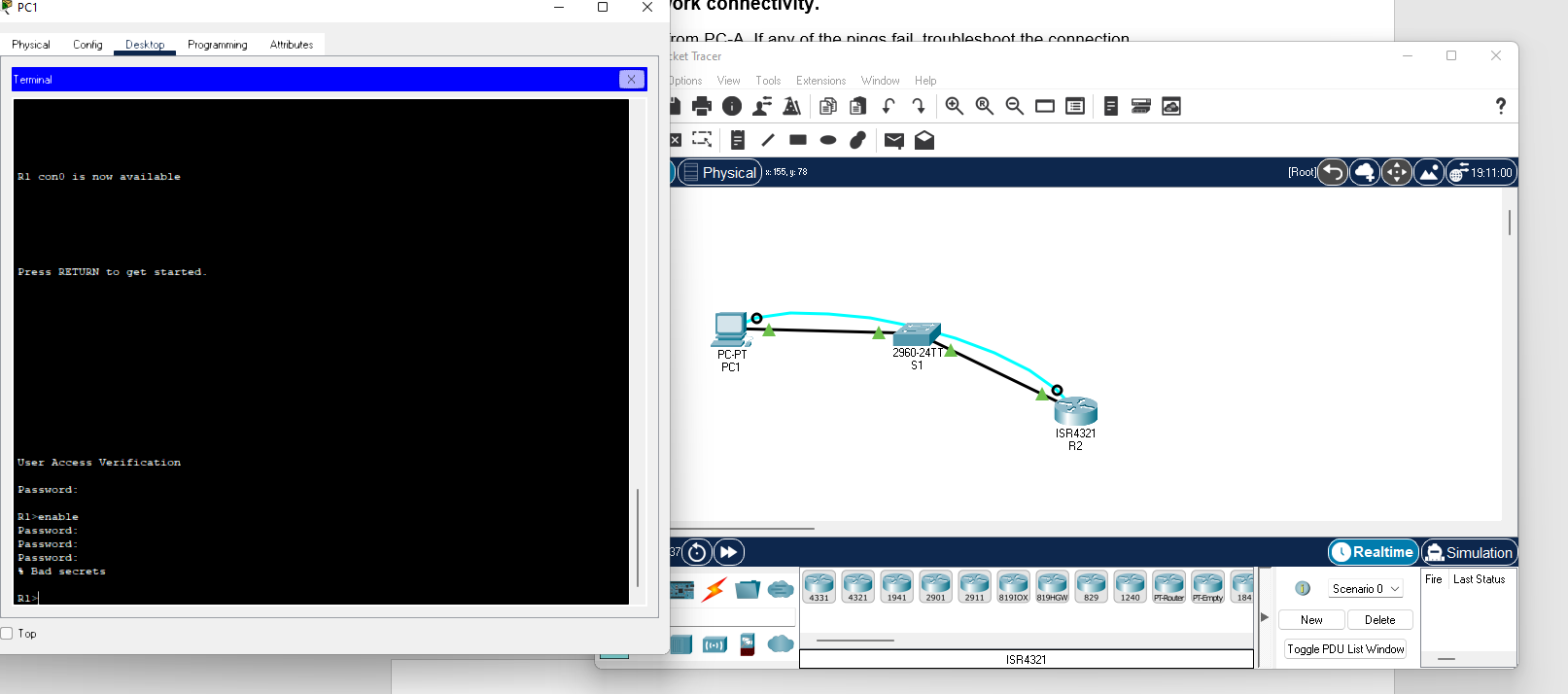Open the Programming tab
1568x694 pixels.
pos(218,45)
